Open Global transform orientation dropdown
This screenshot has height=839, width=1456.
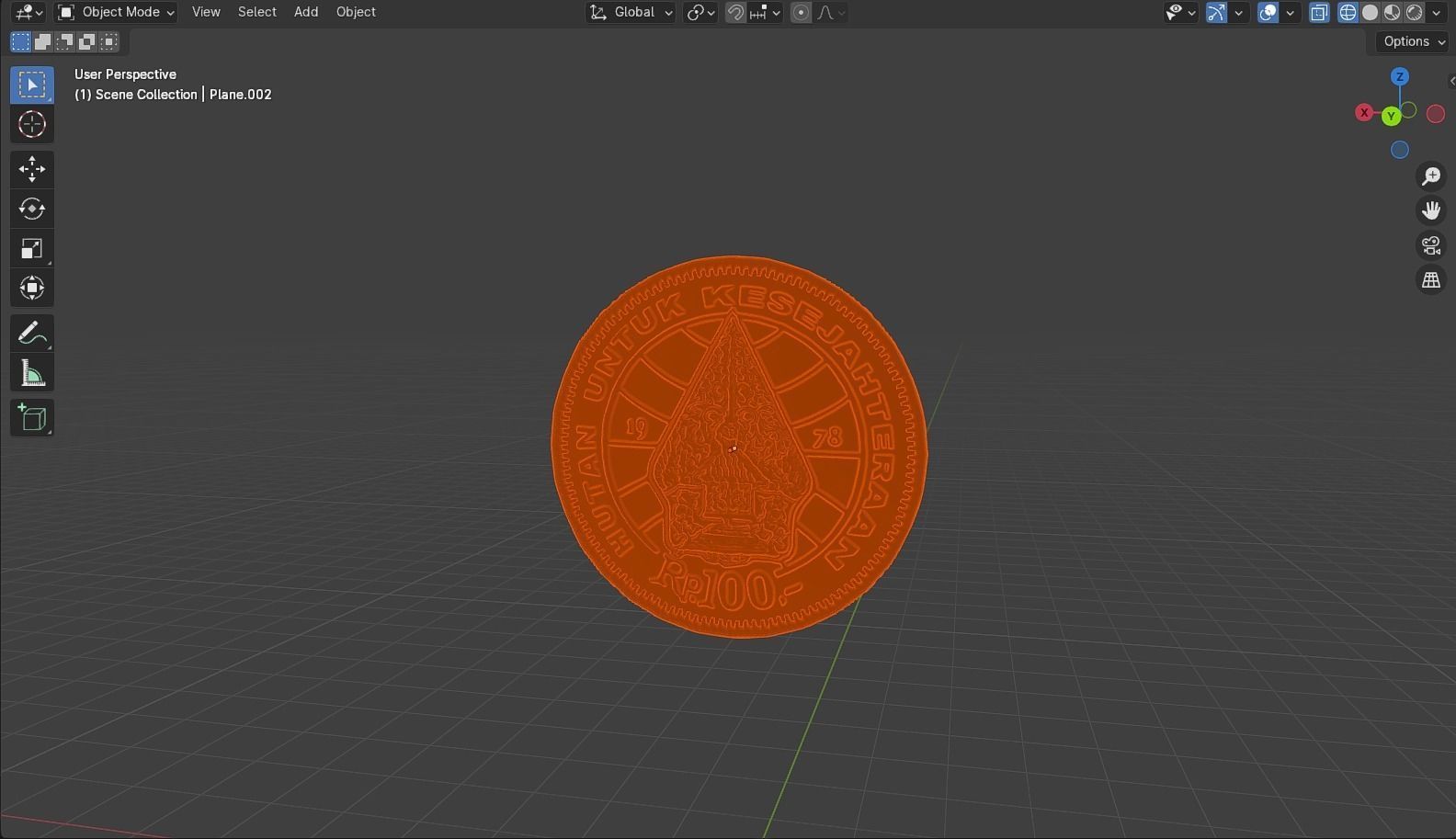coord(631,12)
